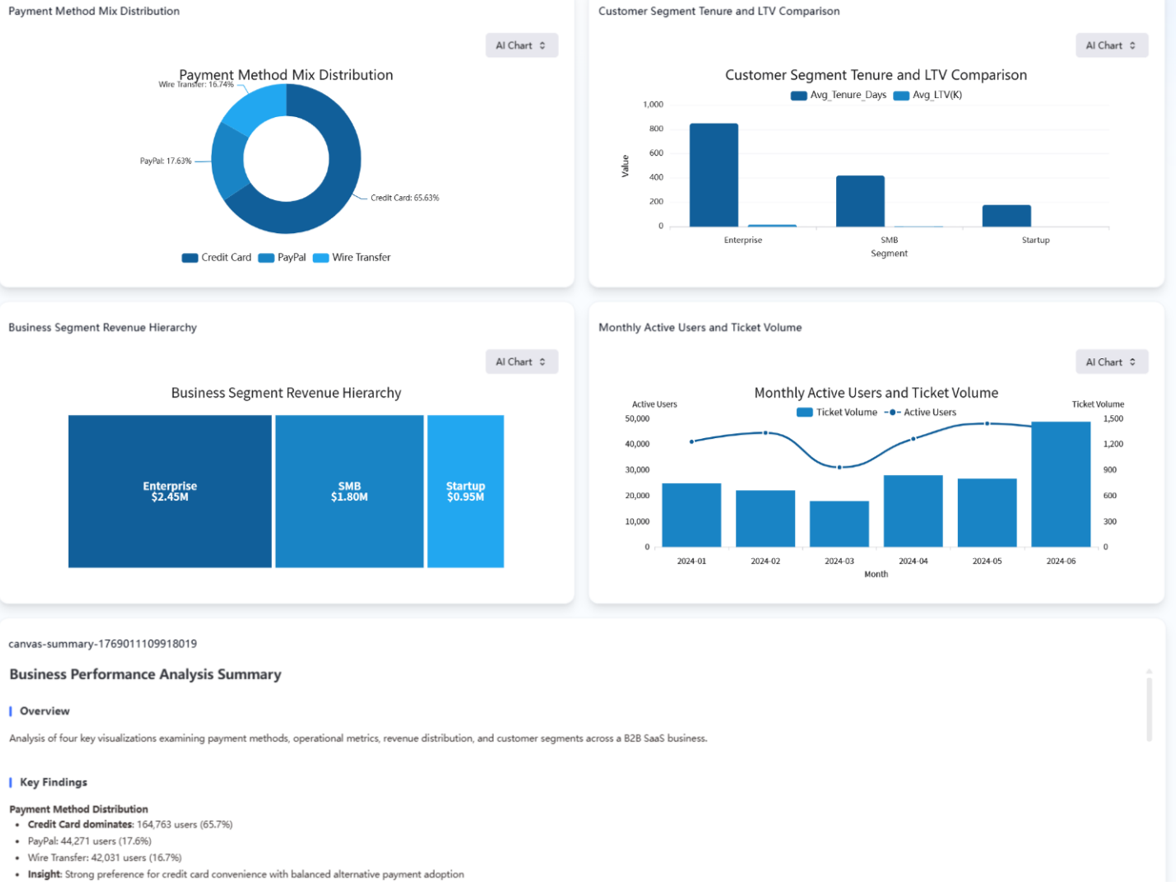The width and height of the screenshot is (1176, 885).
Task: Open the AI Chart selector for Monthly Active Users
Action: pos(1110,361)
